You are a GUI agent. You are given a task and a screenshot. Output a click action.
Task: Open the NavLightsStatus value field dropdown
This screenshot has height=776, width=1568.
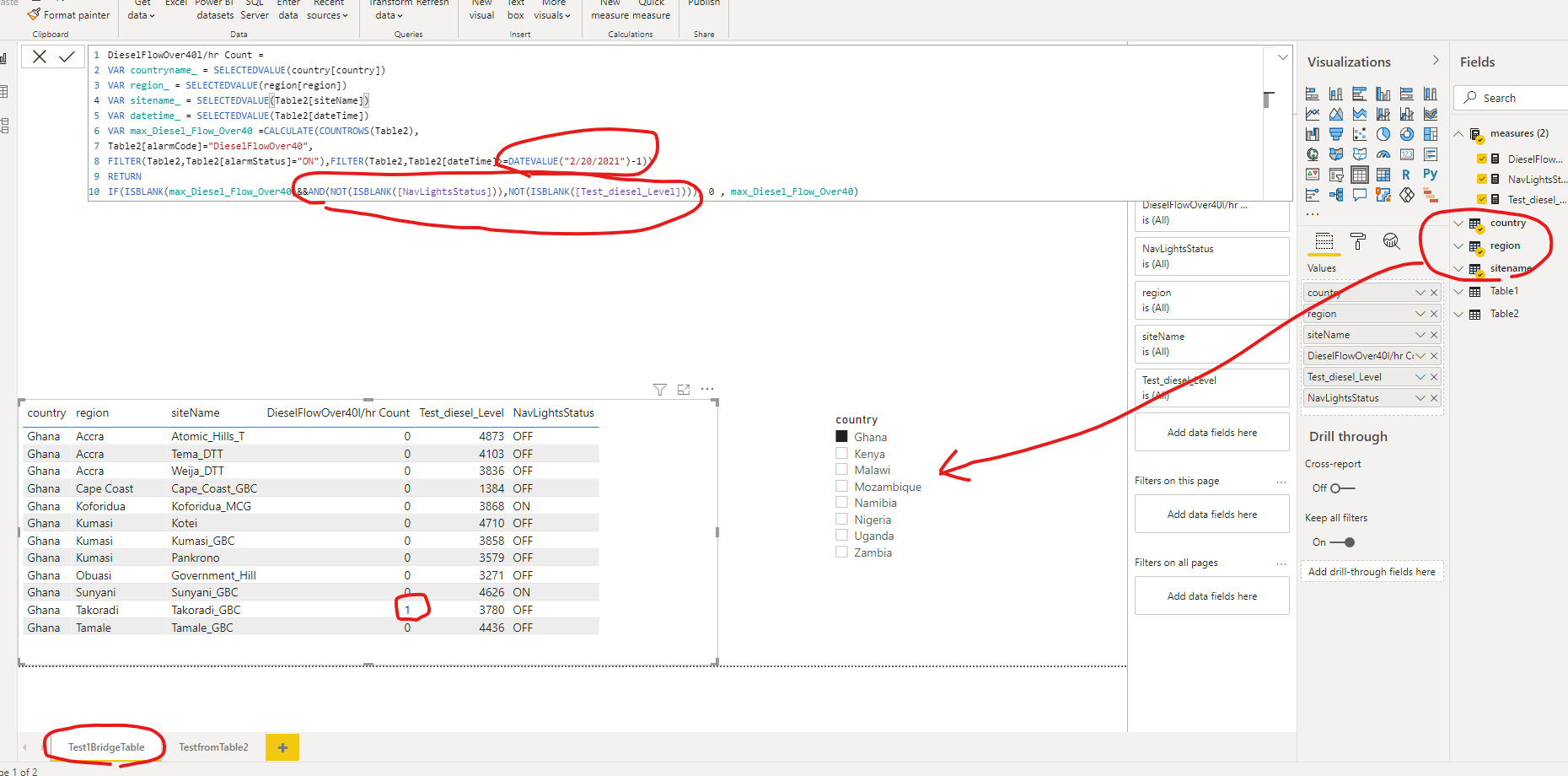1420,398
